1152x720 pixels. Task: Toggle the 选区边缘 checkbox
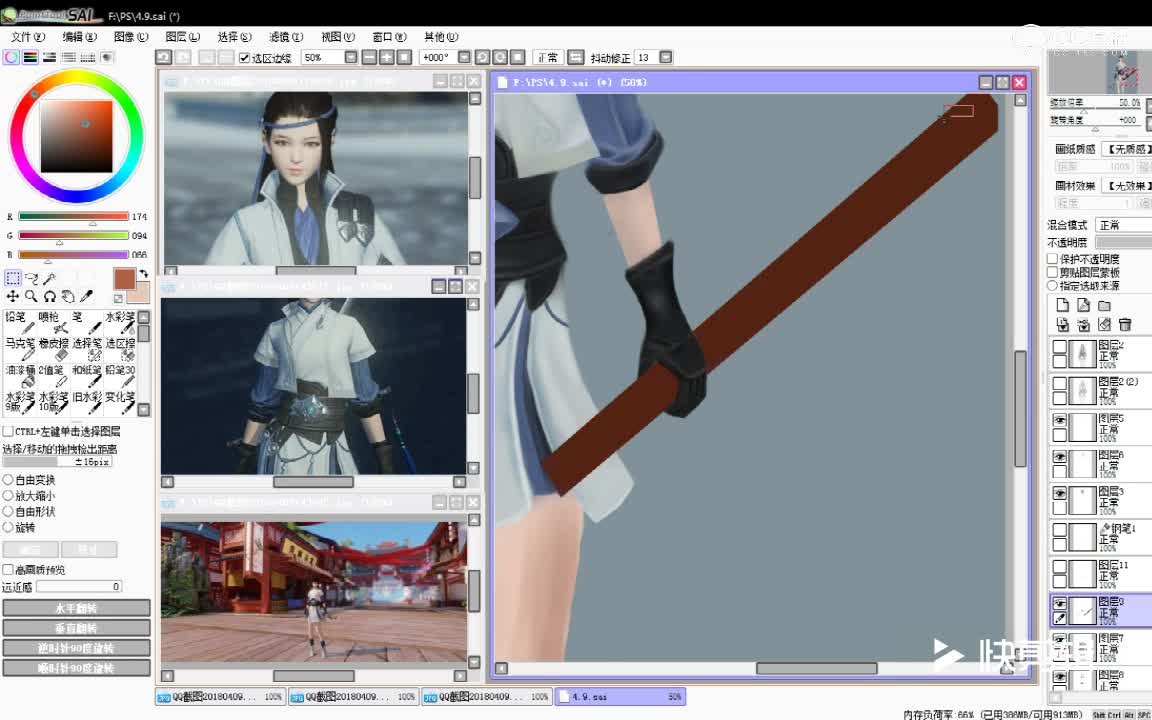[245, 58]
